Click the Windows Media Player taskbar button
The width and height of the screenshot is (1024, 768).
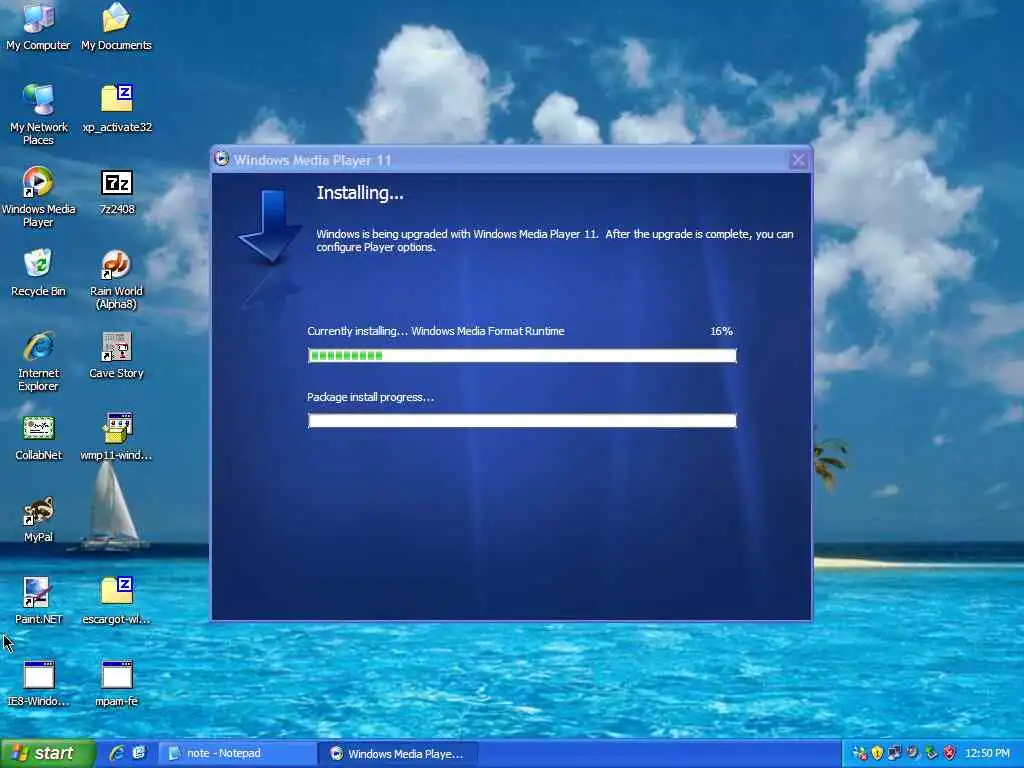click(398, 754)
